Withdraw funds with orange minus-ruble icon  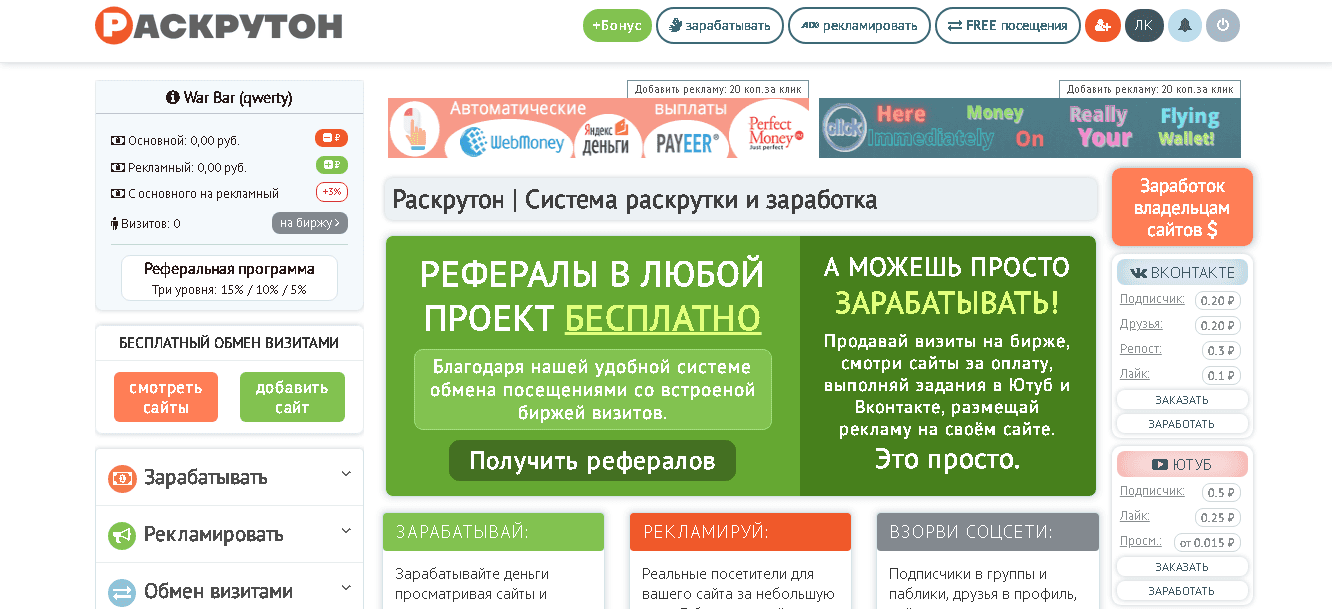(331, 139)
